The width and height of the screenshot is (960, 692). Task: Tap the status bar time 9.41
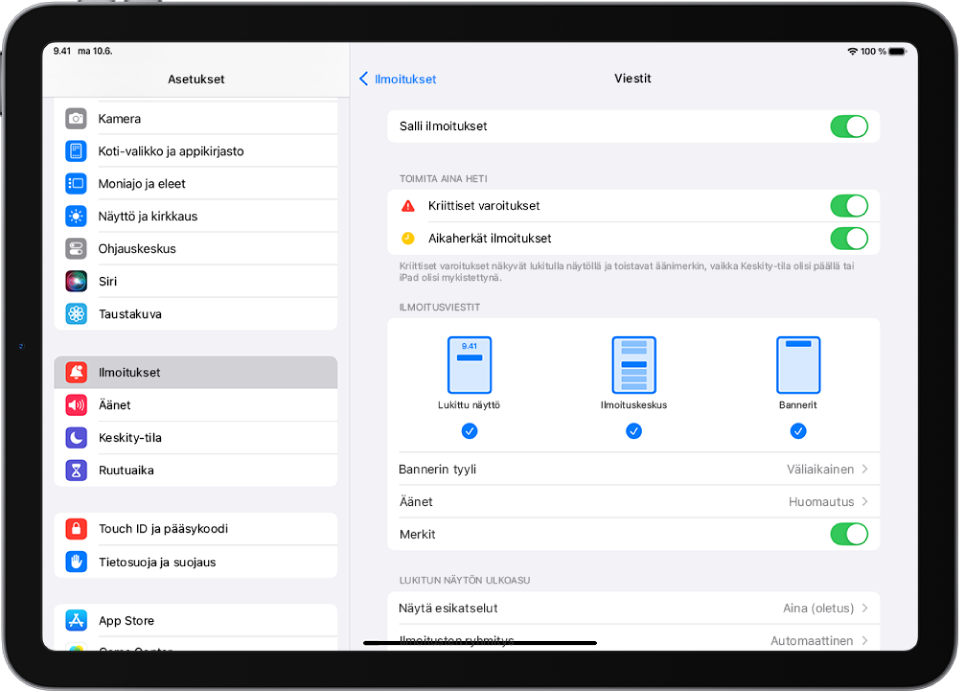(x=62, y=51)
